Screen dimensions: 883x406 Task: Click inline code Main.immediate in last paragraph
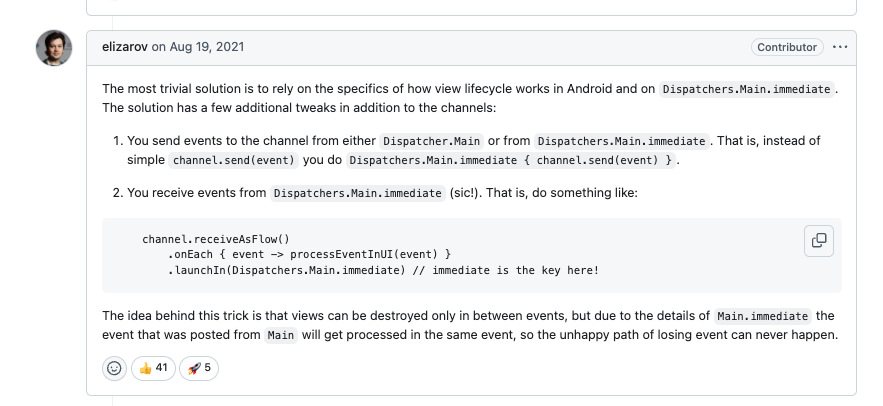763,316
